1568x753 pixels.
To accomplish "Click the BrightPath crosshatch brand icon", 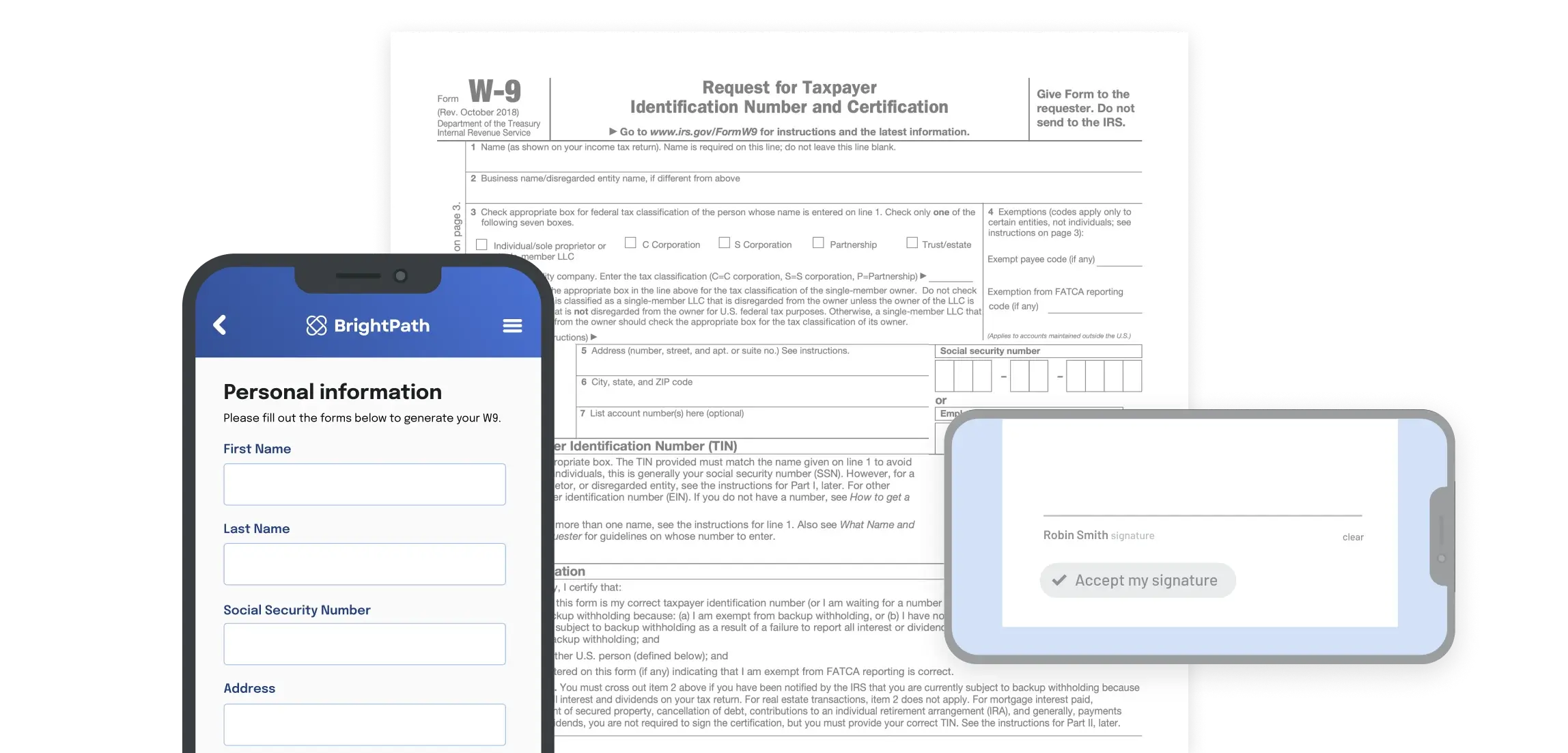I will pyautogui.click(x=317, y=324).
